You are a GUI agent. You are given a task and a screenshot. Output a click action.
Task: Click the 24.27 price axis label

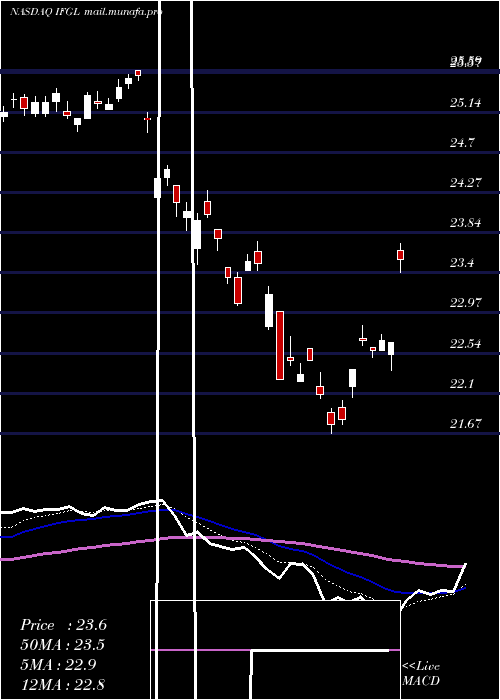[x=466, y=183]
